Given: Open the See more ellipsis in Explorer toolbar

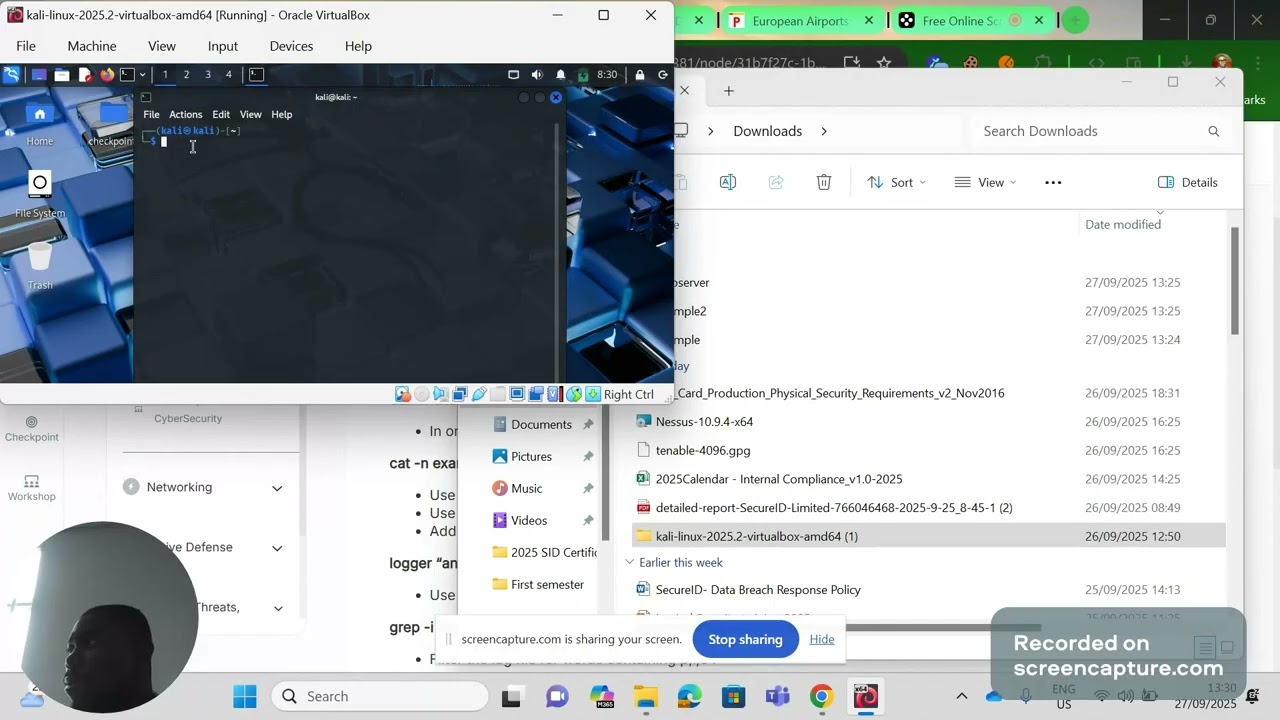Looking at the screenshot, I should [x=1053, y=182].
